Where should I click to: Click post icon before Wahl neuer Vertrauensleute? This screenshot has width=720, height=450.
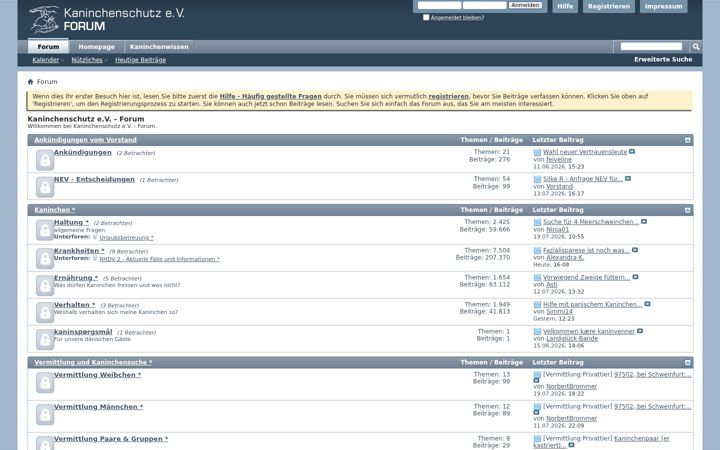pos(537,152)
